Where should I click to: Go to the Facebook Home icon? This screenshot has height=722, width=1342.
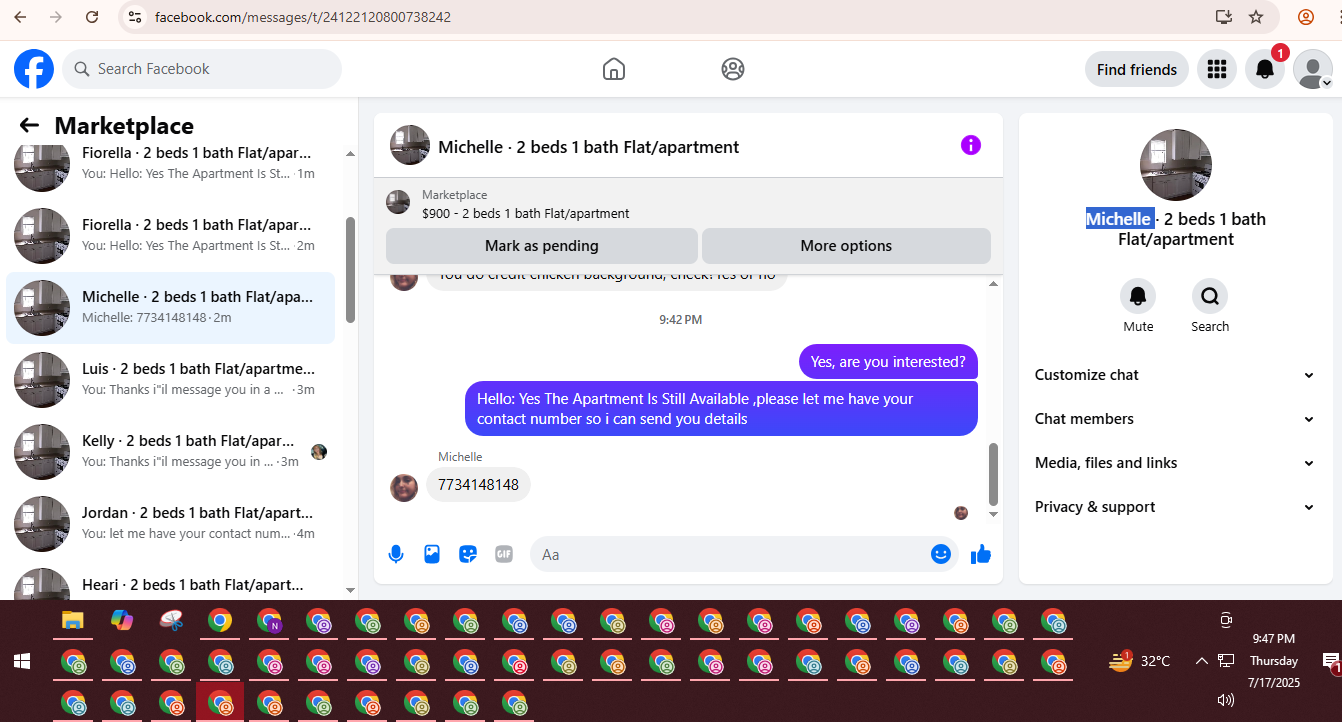[x=614, y=69]
